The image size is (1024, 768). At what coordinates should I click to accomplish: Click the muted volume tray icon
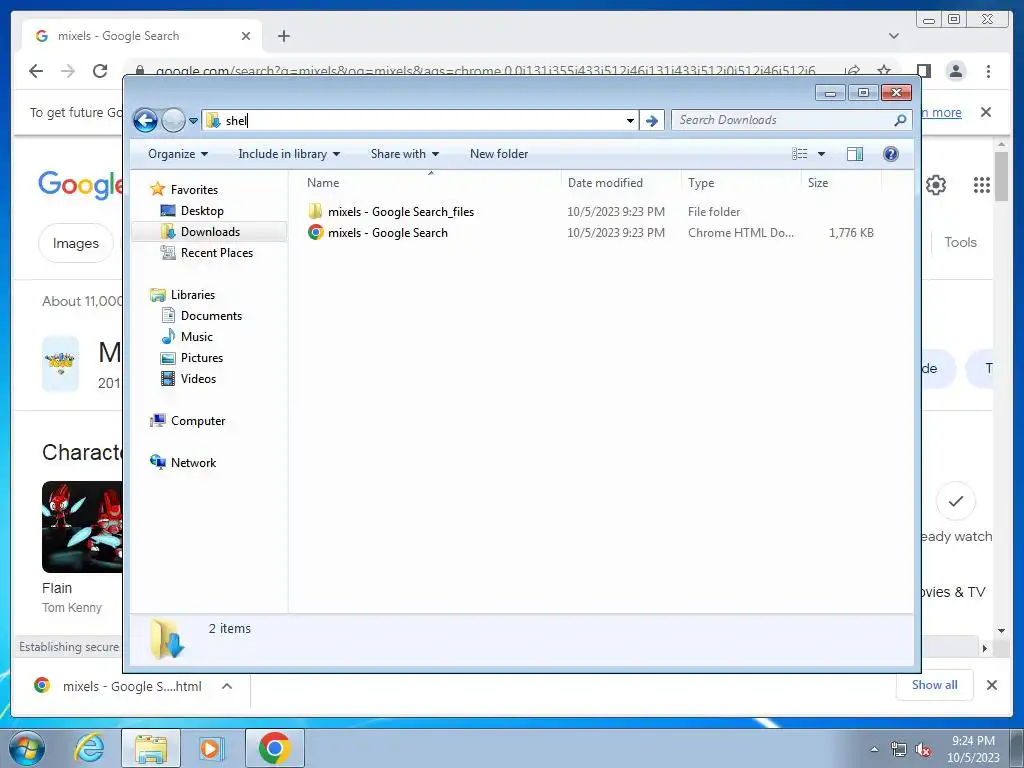(923, 749)
